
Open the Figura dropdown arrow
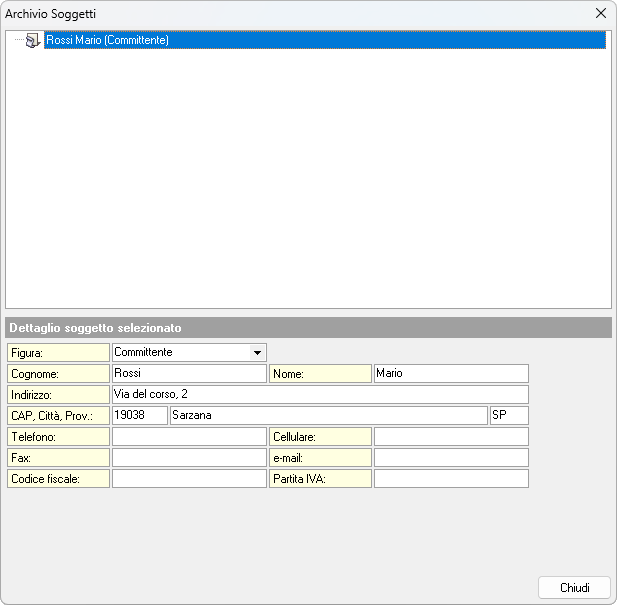257,352
